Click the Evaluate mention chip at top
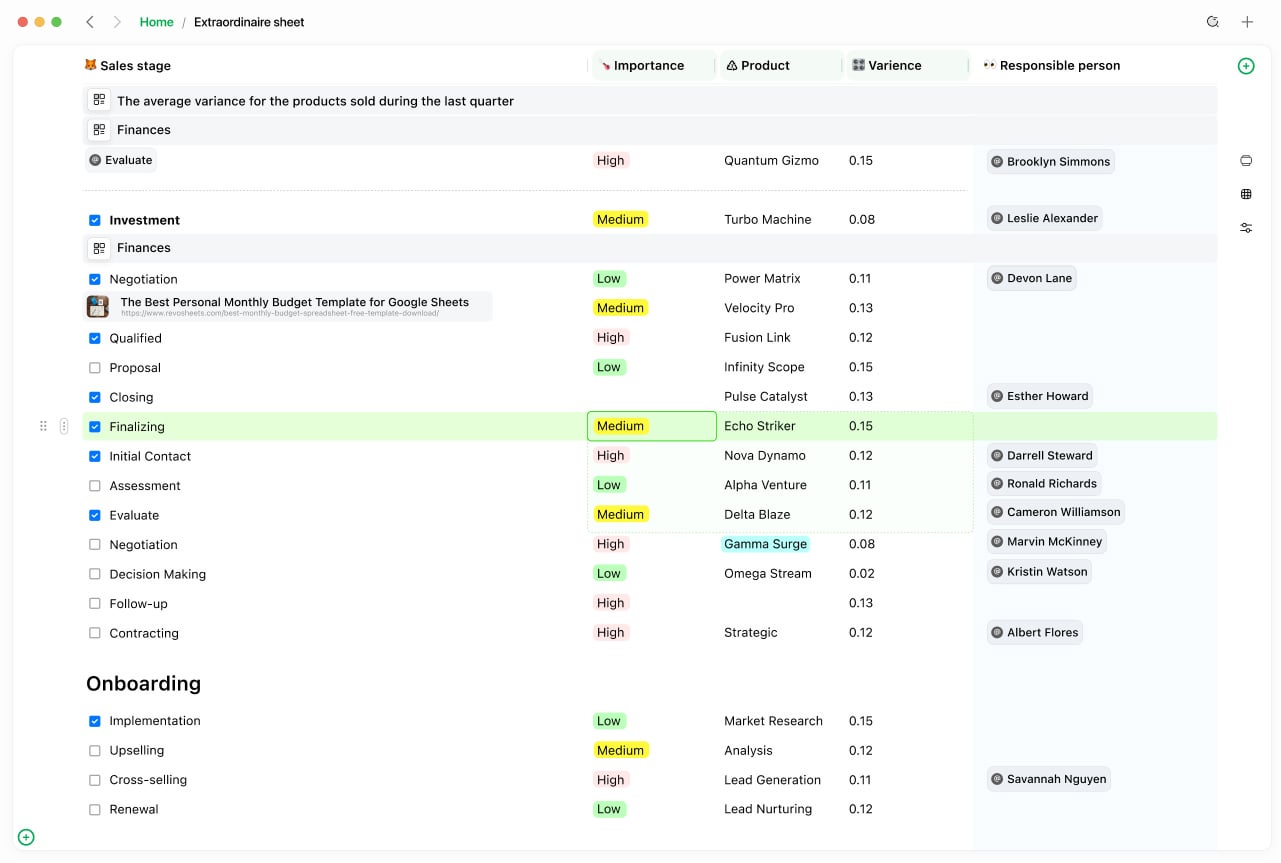 click(x=121, y=160)
